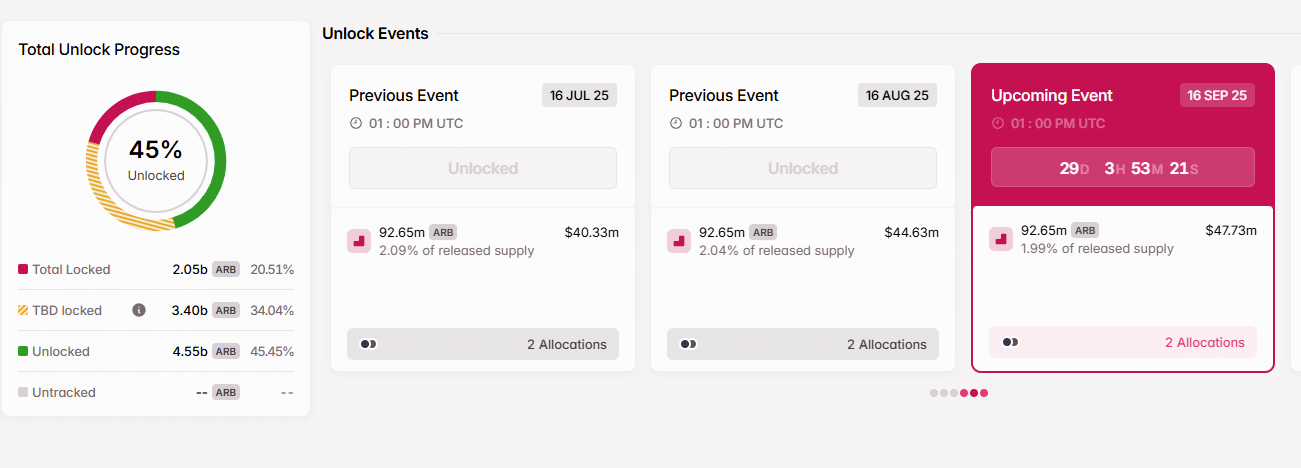Click the upcoming event allocation icon
The height and width of the screenshot is (468, 1301).
1001,239
